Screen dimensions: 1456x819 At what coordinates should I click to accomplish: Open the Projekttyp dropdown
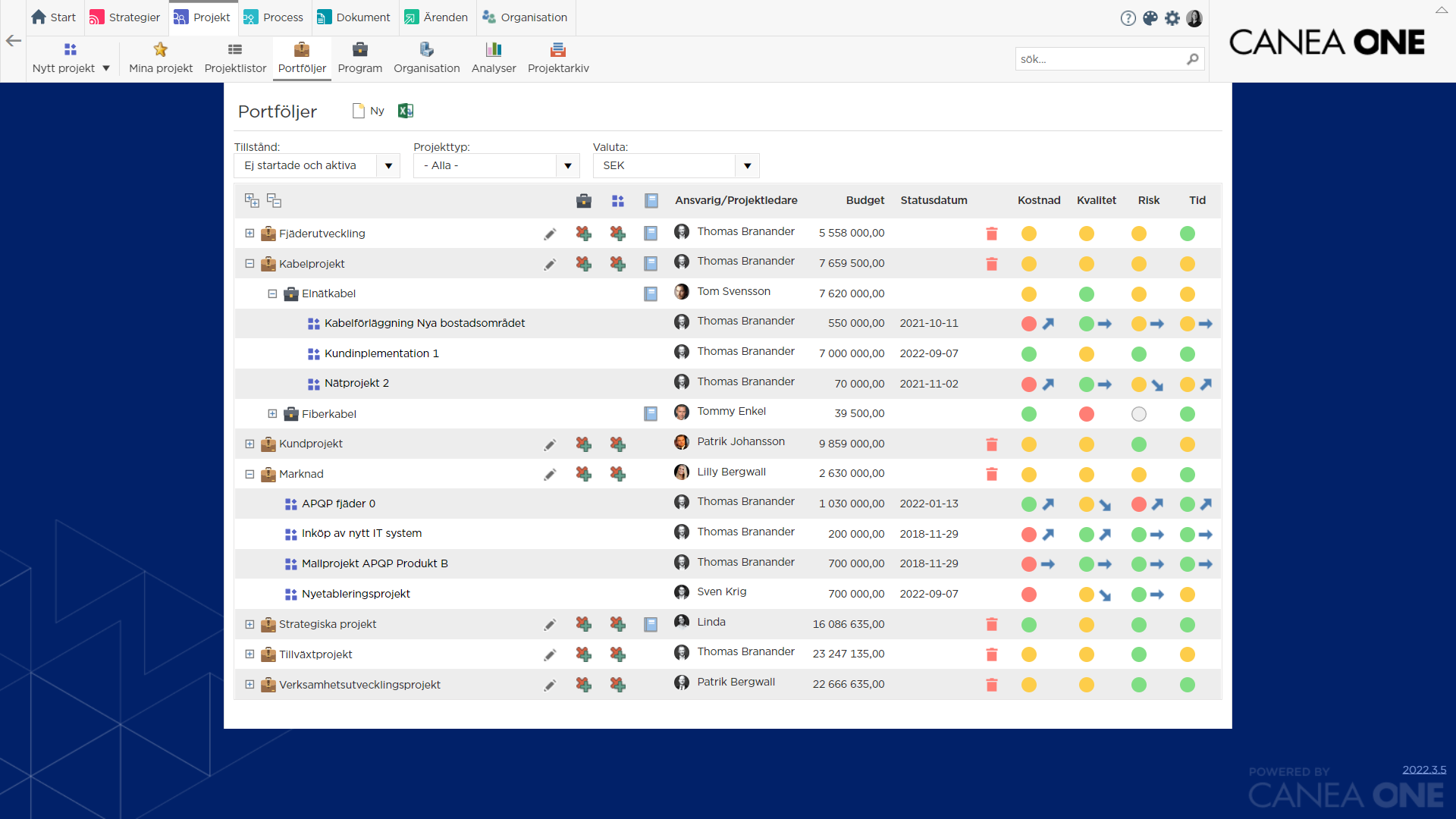(x=496, y=165)
